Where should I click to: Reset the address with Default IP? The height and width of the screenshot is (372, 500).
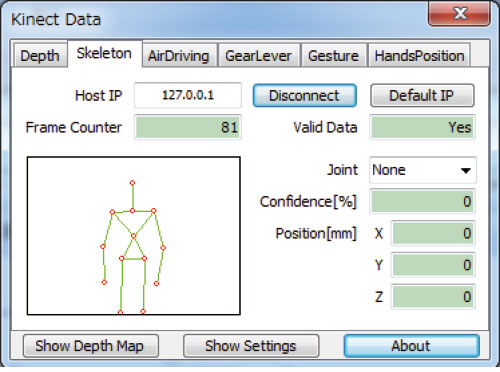coord(422,96)
